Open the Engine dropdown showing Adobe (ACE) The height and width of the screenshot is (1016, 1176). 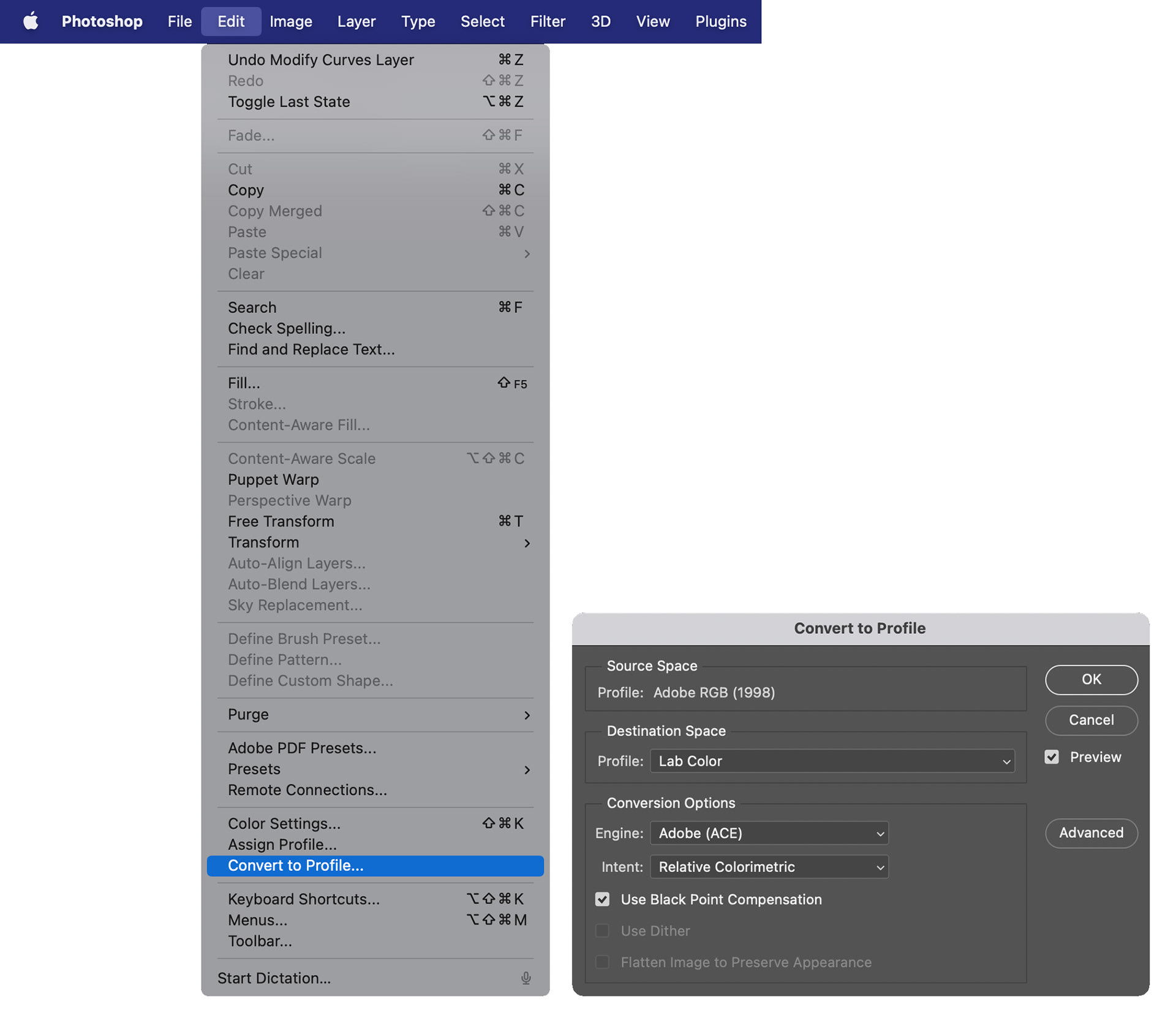pyautogui.click(x=769, y=833)
